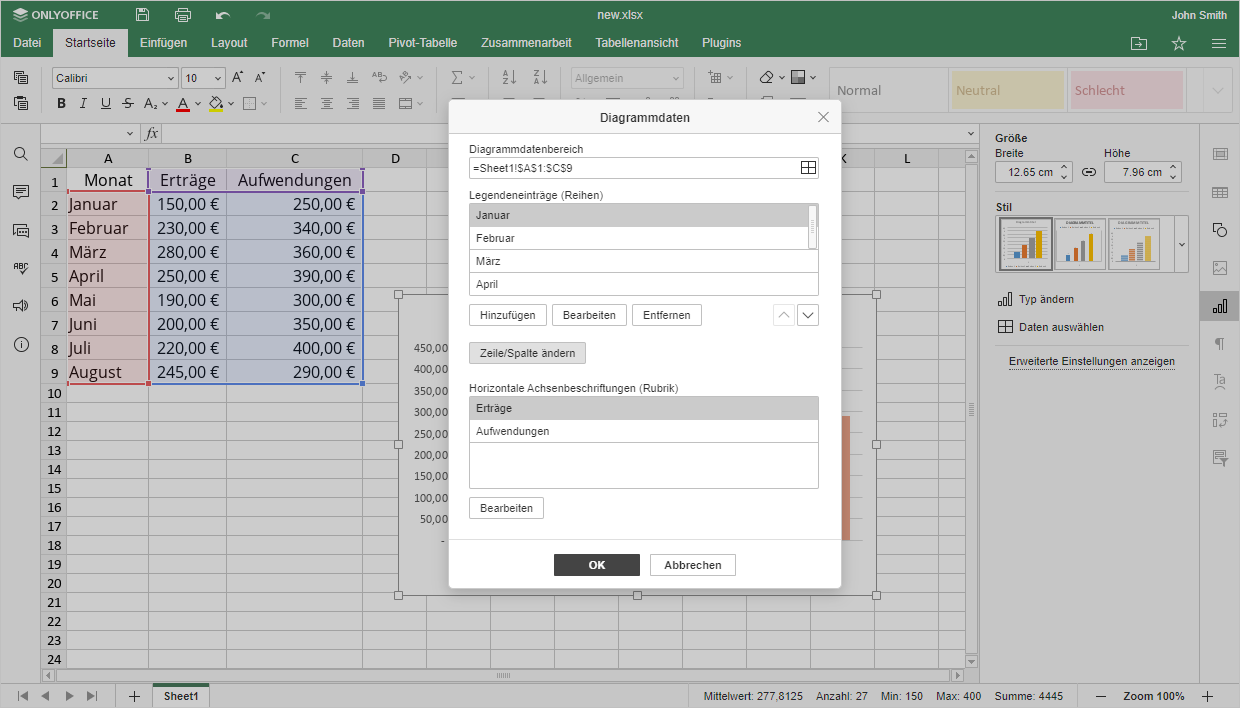Expand chart Stil gallery dropdown
Viewport: 1240px width, 708px height.
pos(1182,244)
